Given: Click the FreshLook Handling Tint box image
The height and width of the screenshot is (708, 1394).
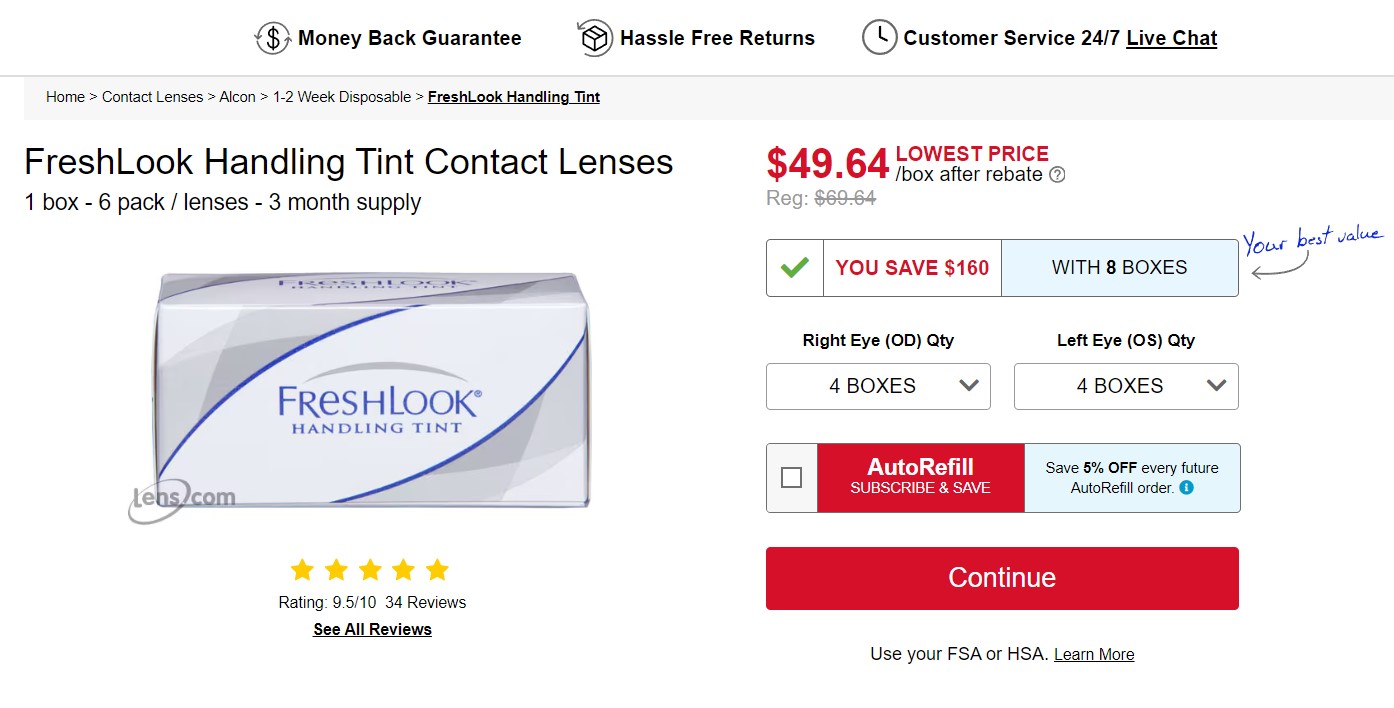Looking at the screenshot, I should (x=371, y=389).
